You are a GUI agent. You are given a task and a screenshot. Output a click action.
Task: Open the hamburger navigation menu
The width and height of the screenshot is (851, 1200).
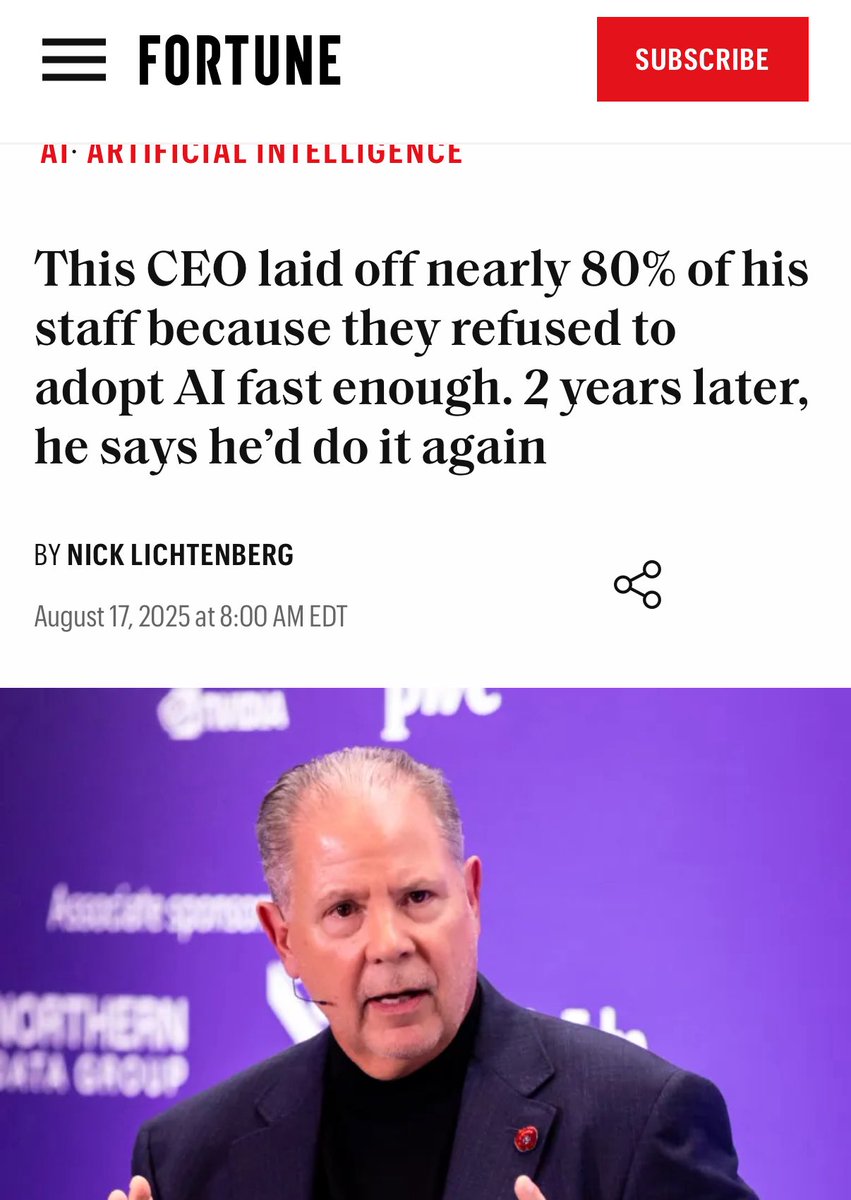(74, 59)
